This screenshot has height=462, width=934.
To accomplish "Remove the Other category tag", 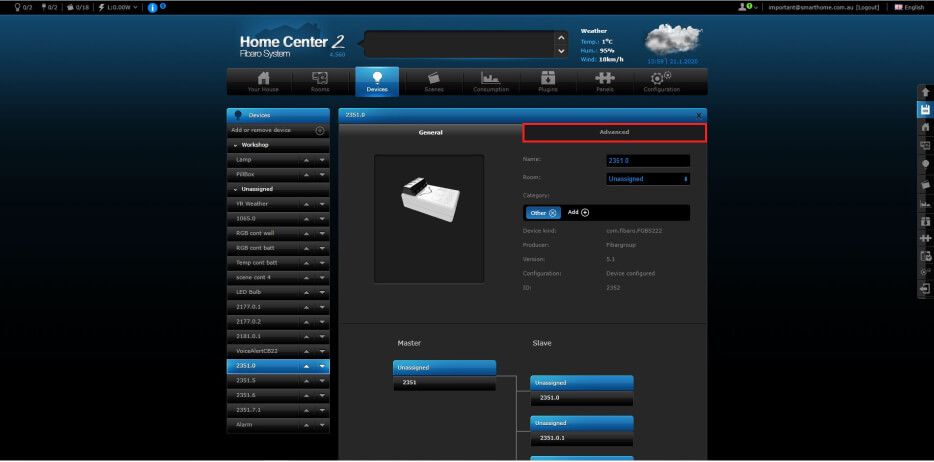I will pos(552,213).
